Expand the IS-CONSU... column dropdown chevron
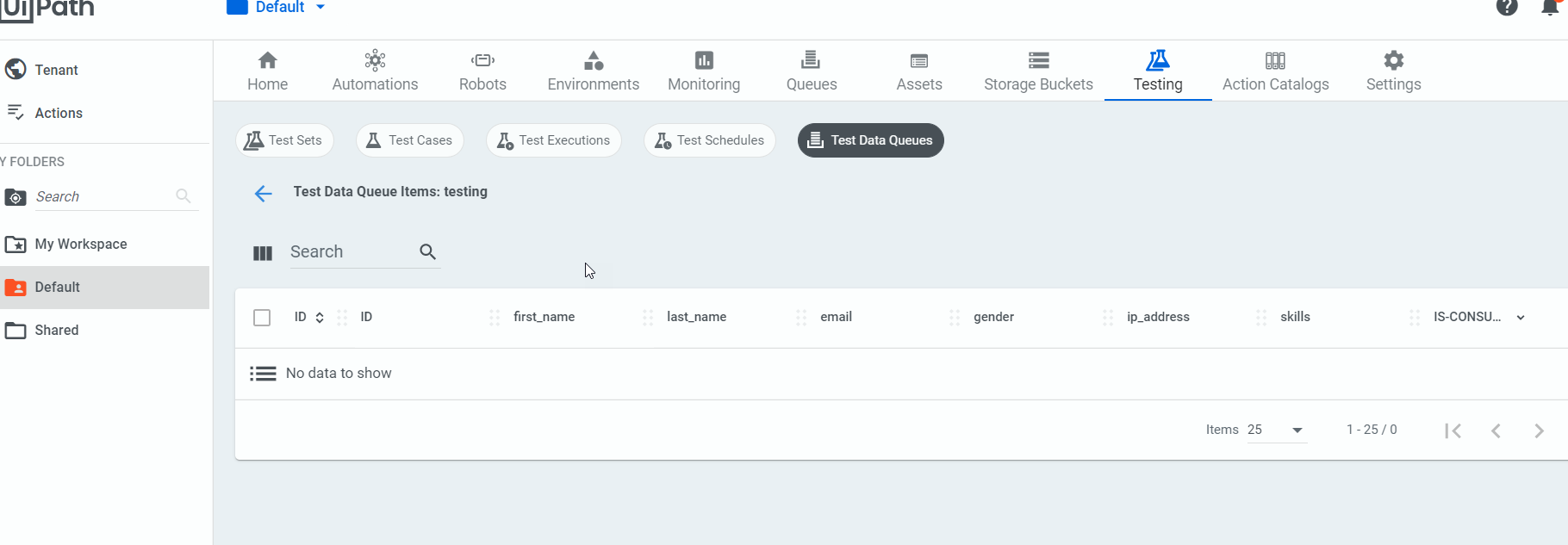The height and width of the screenshot is (545, 1568). (1521, 318)
